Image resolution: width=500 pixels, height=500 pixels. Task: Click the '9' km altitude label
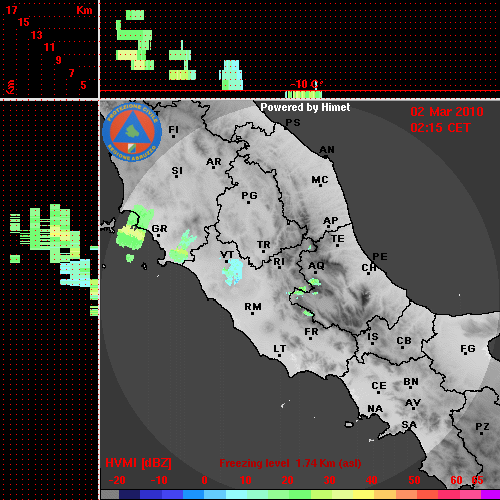coord(58,60)
